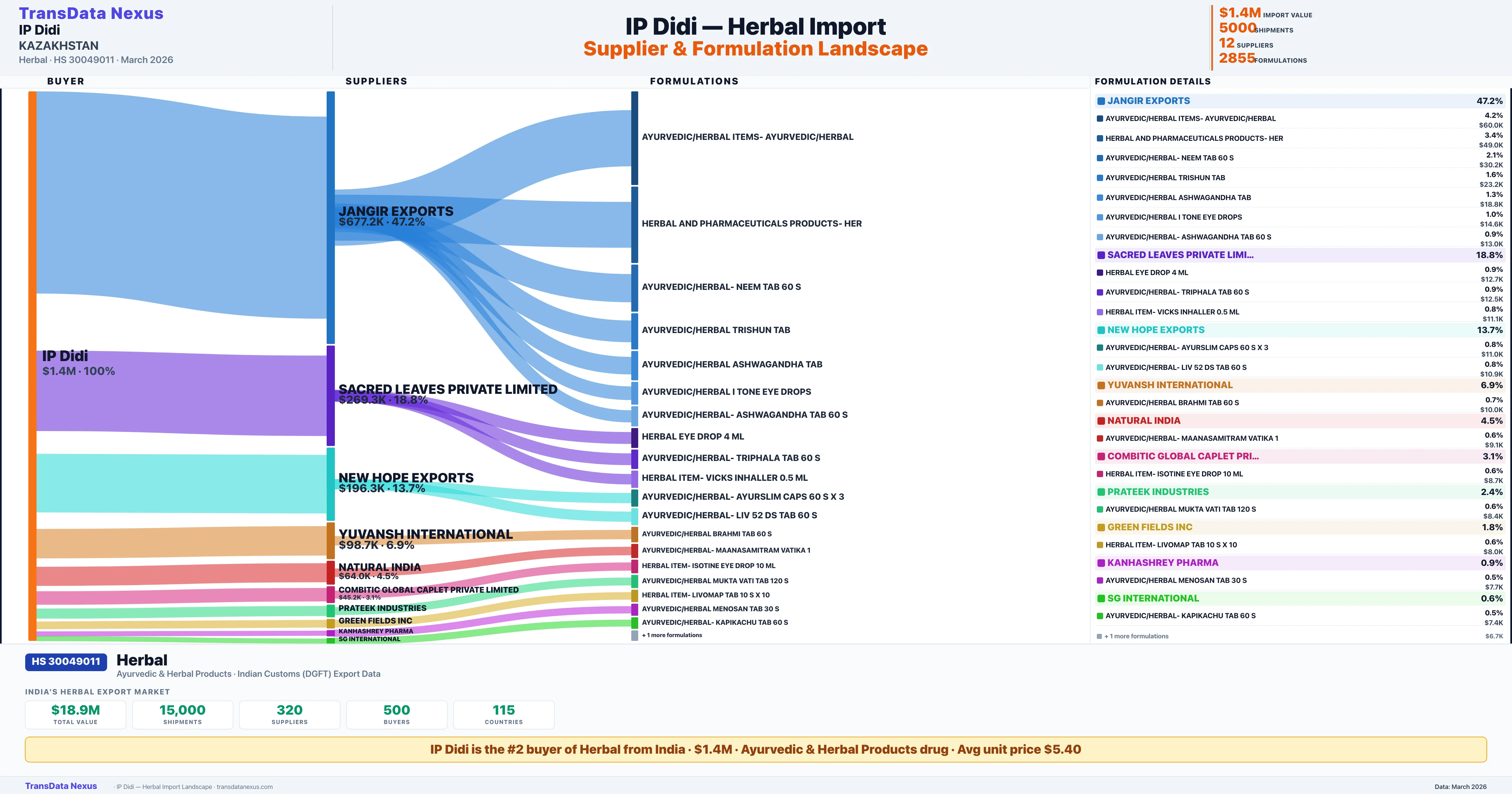Screen dimensions: 1512x794
Task: Click the 115 Countries stat card
Action: pos(504,714)
